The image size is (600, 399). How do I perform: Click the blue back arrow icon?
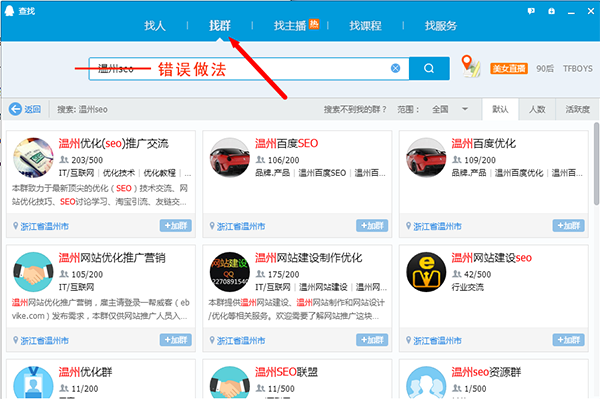pyautogui.click(x=15, y=109)
